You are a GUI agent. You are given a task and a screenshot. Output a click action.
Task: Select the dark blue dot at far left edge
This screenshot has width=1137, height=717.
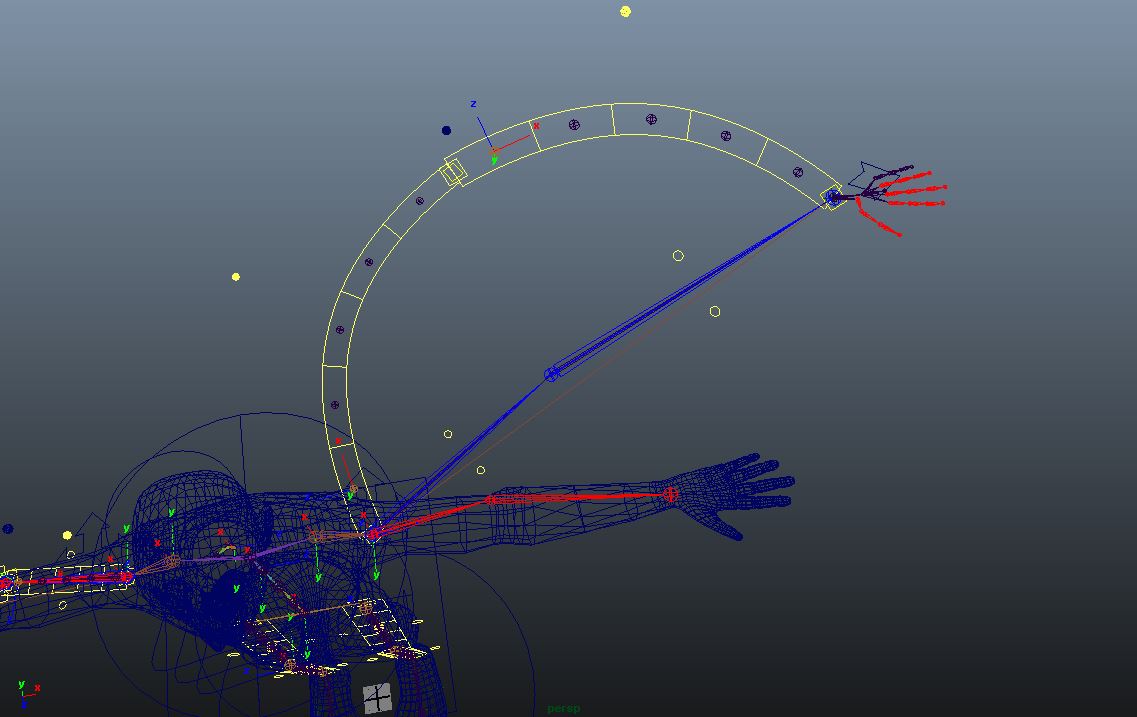[8, 529]
